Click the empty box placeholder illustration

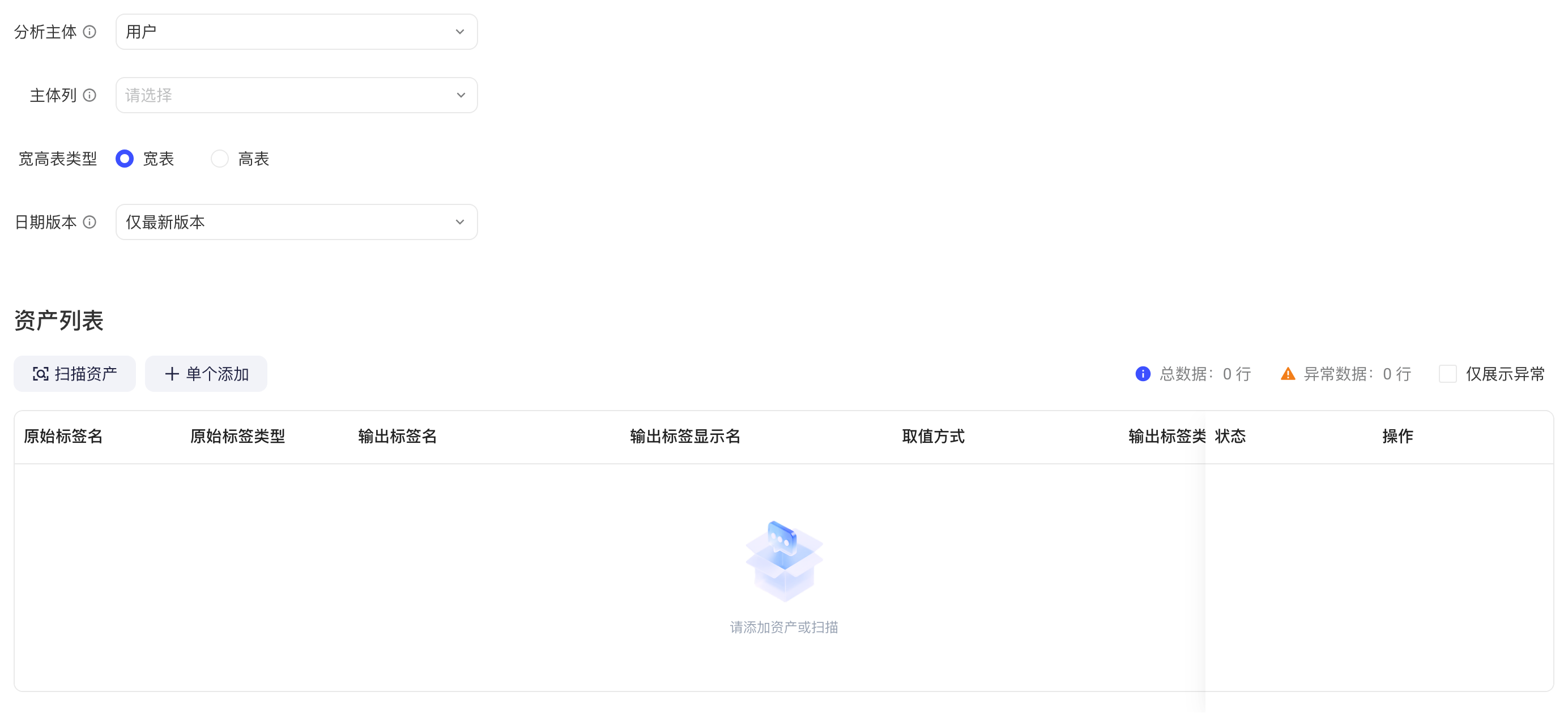(x=784, y=561)
